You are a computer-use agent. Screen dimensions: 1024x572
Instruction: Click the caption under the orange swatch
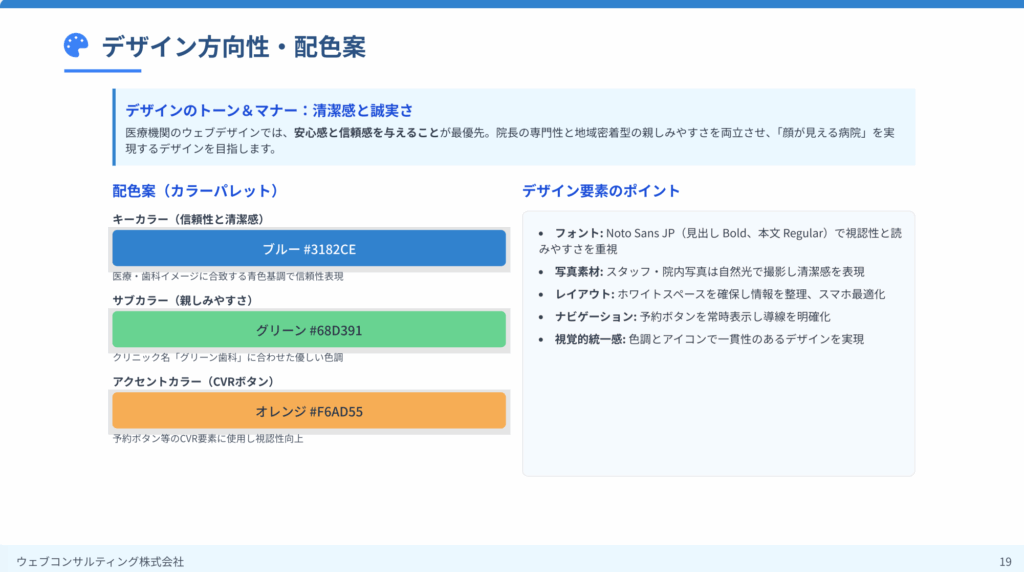[208, 438]
